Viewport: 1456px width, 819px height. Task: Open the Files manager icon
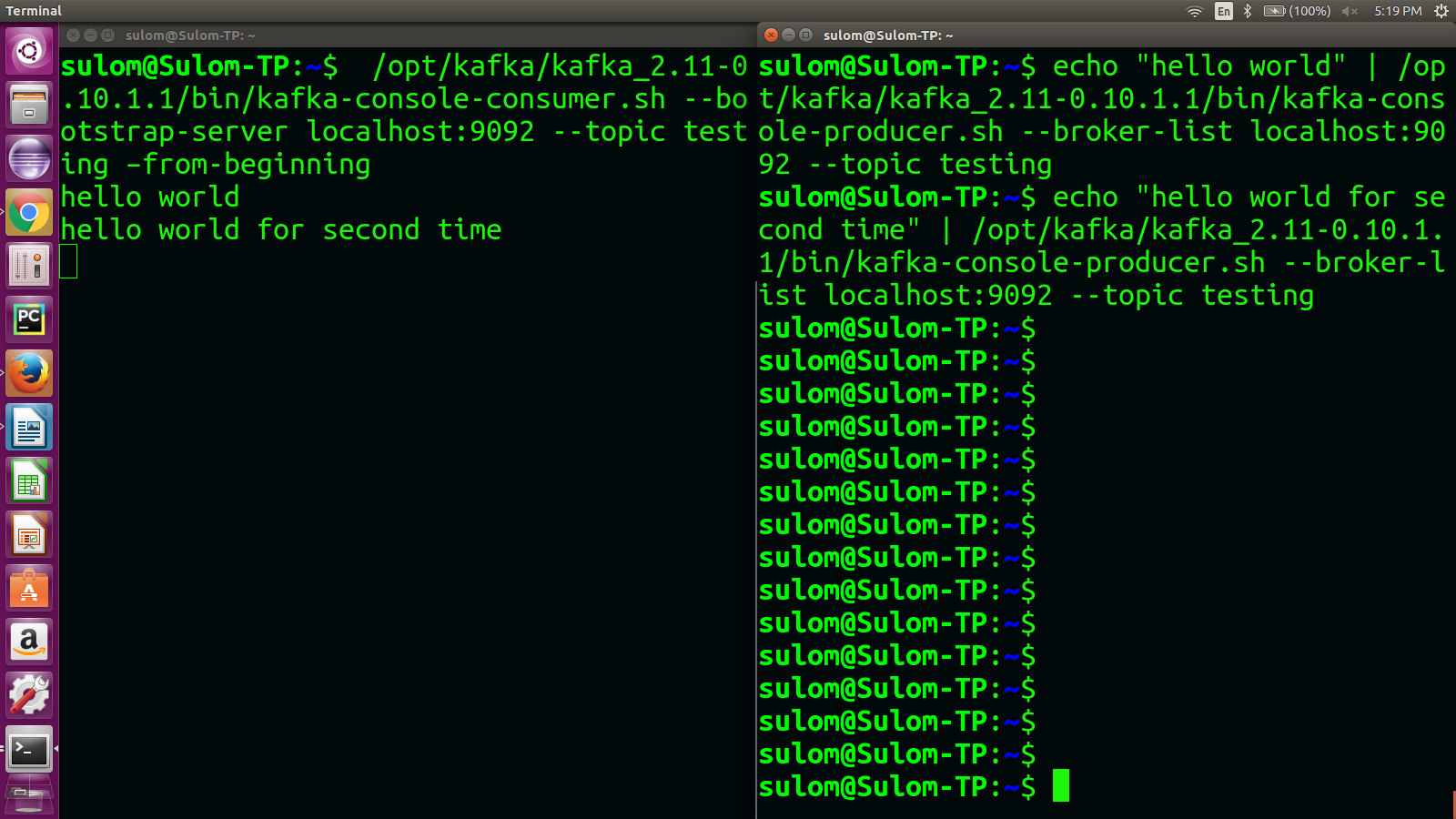29,105
